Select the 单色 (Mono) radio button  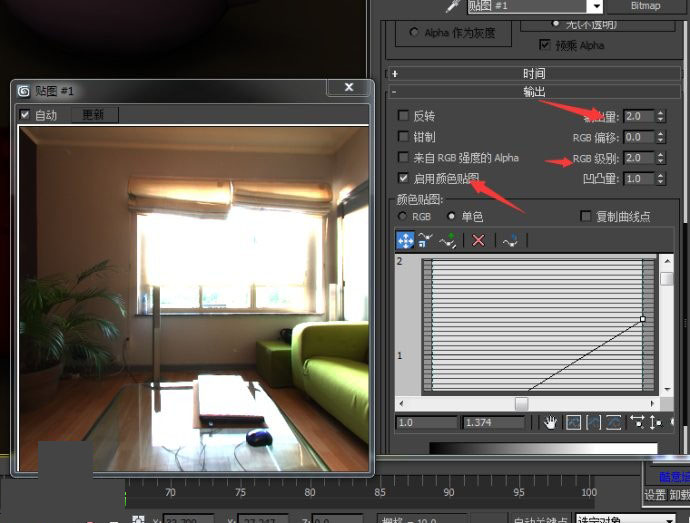pyautogui.click(x=451, y=216)
